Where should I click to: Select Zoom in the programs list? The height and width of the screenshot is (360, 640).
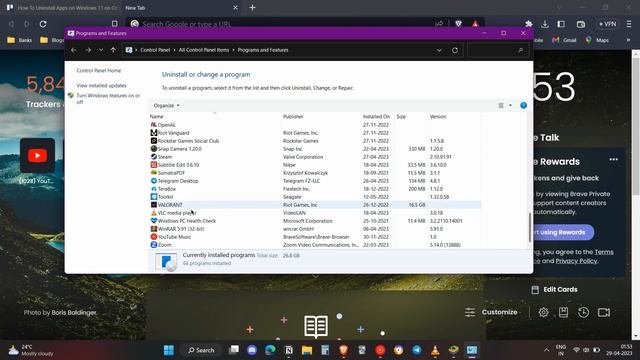point(315,245)
